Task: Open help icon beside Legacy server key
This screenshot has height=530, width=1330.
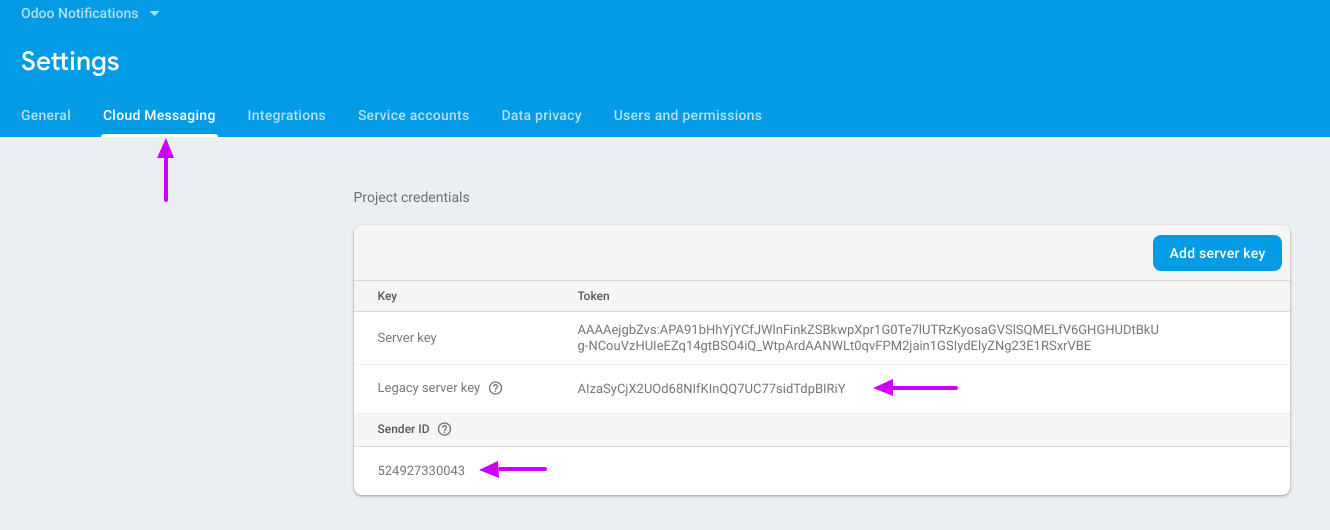Action: point(495,388)
